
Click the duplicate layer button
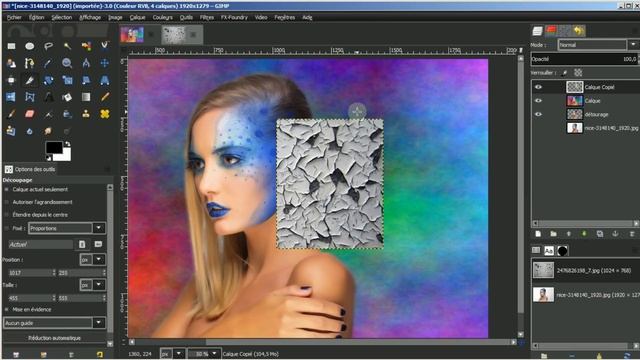point(600,234)
